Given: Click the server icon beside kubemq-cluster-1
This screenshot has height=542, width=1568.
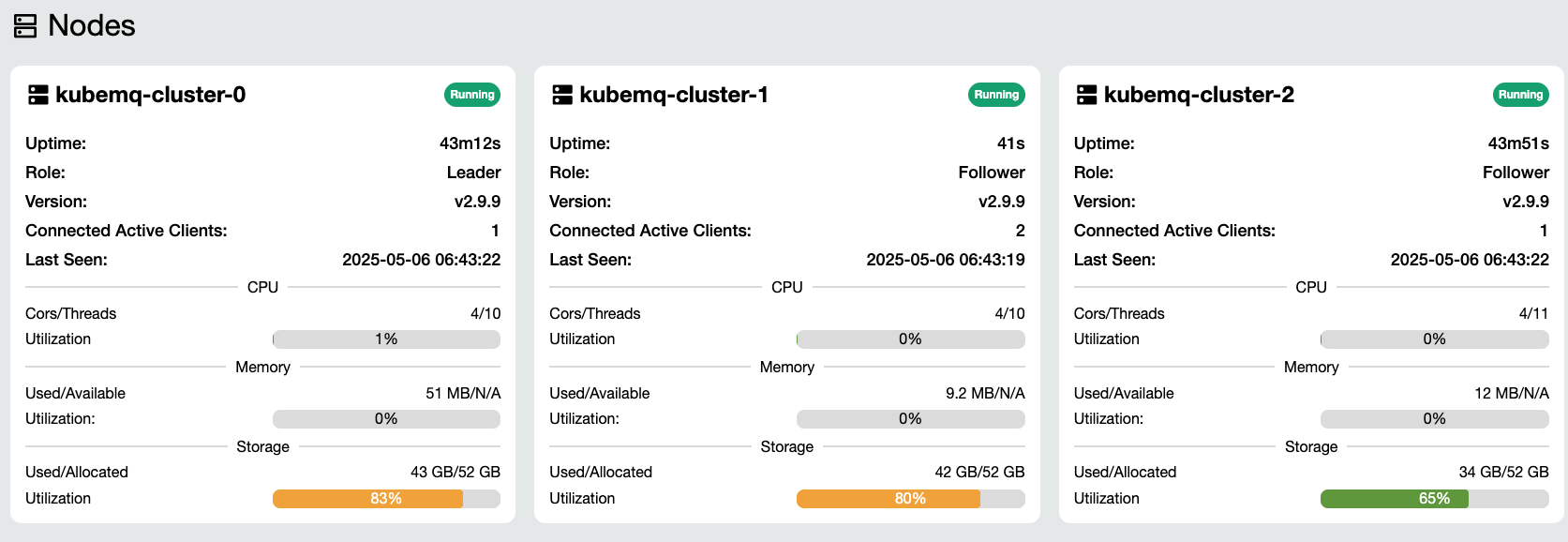Looking at the screenshot, I should pos(561,95).
